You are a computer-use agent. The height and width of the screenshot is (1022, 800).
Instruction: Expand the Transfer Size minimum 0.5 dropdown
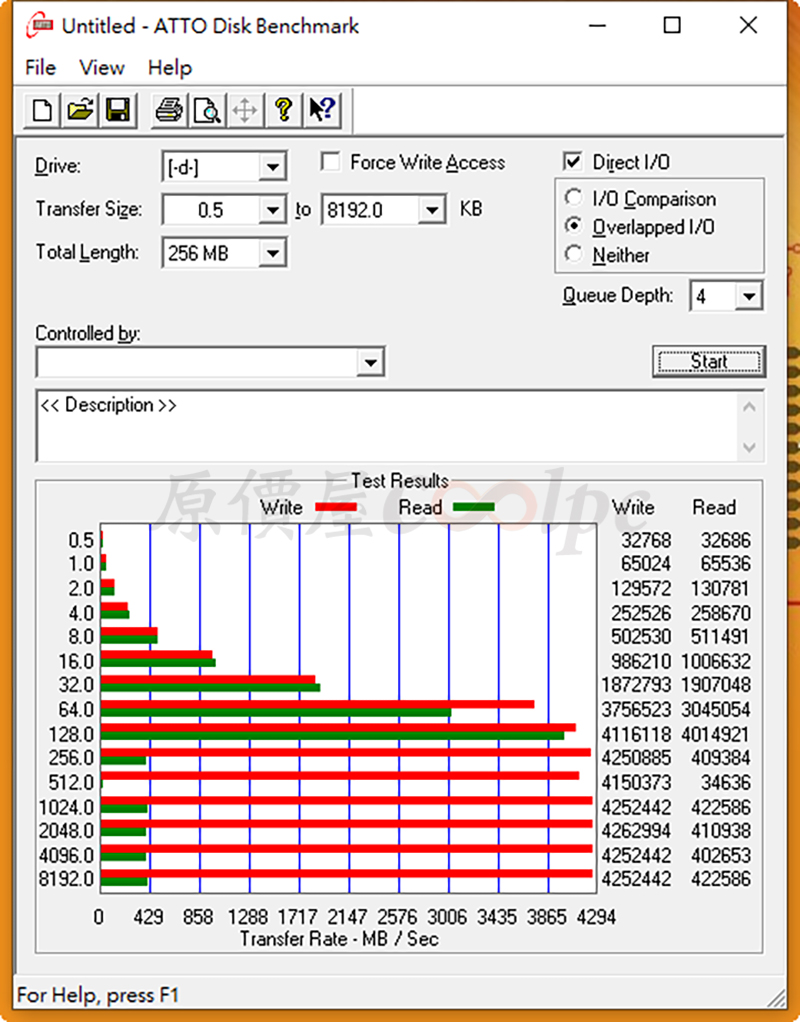(x=273, y=210)
